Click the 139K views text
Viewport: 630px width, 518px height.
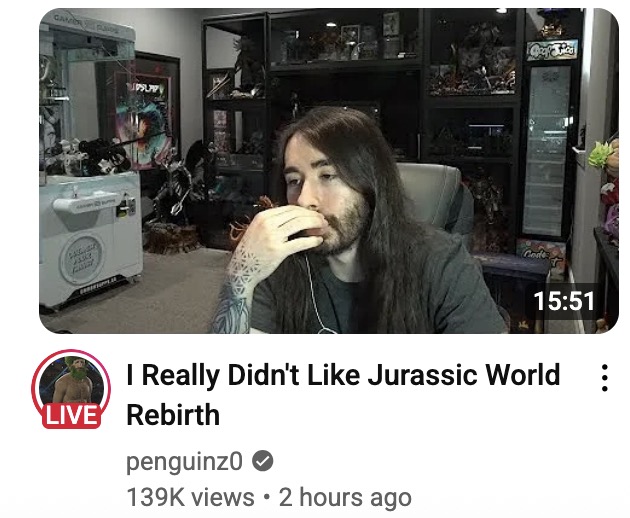(190, 497)
